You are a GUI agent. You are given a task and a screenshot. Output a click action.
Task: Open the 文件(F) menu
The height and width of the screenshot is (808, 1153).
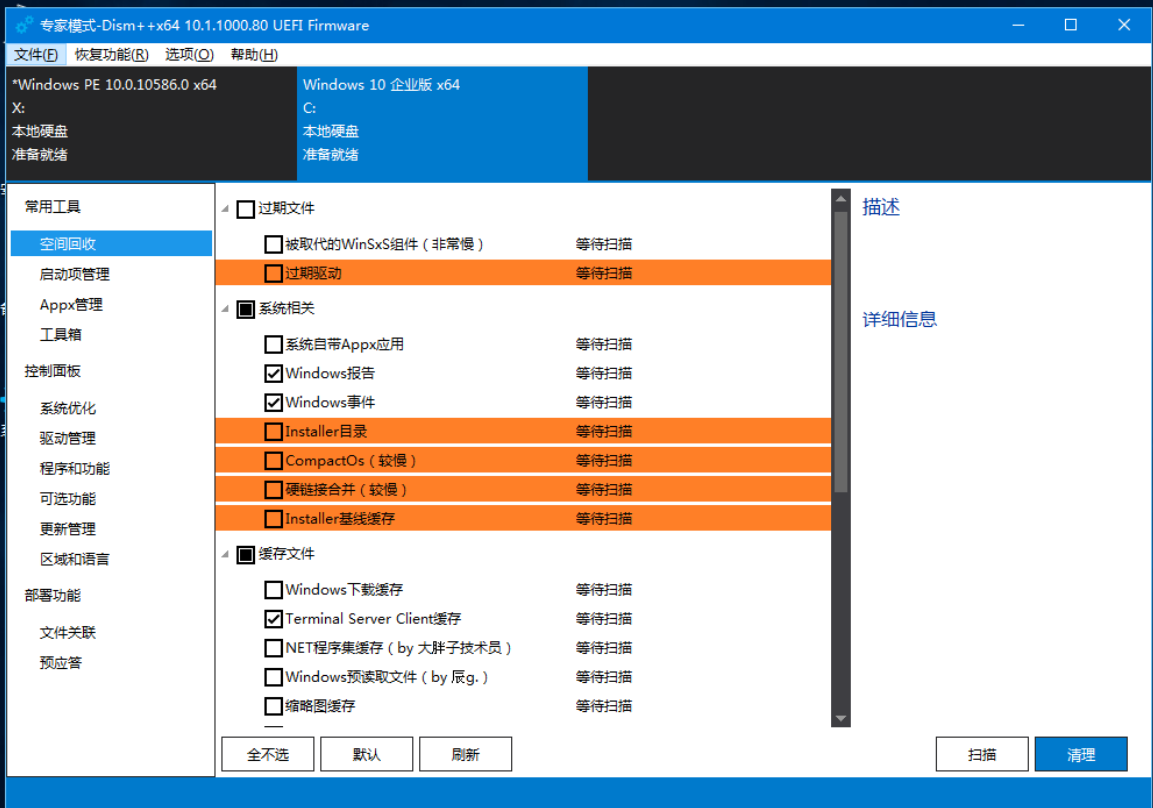point(36,55)
